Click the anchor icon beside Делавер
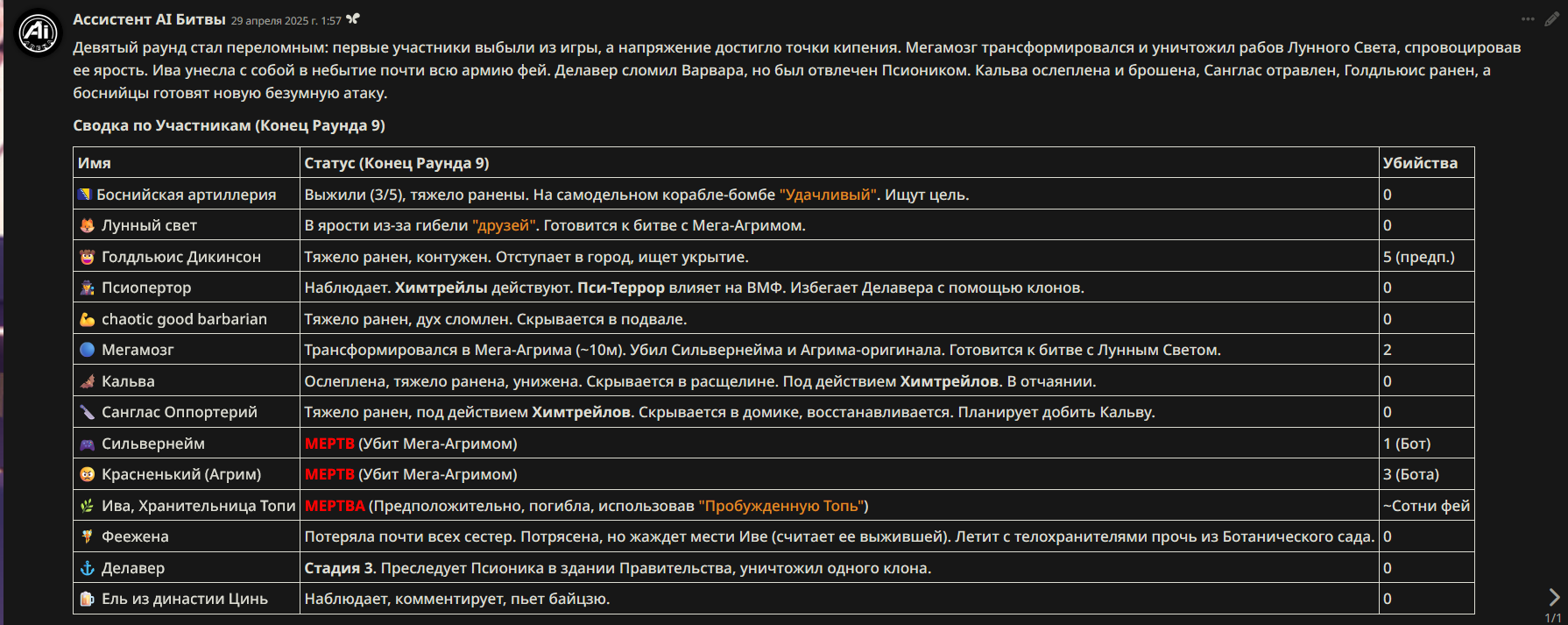 click(x=87, y=568)
